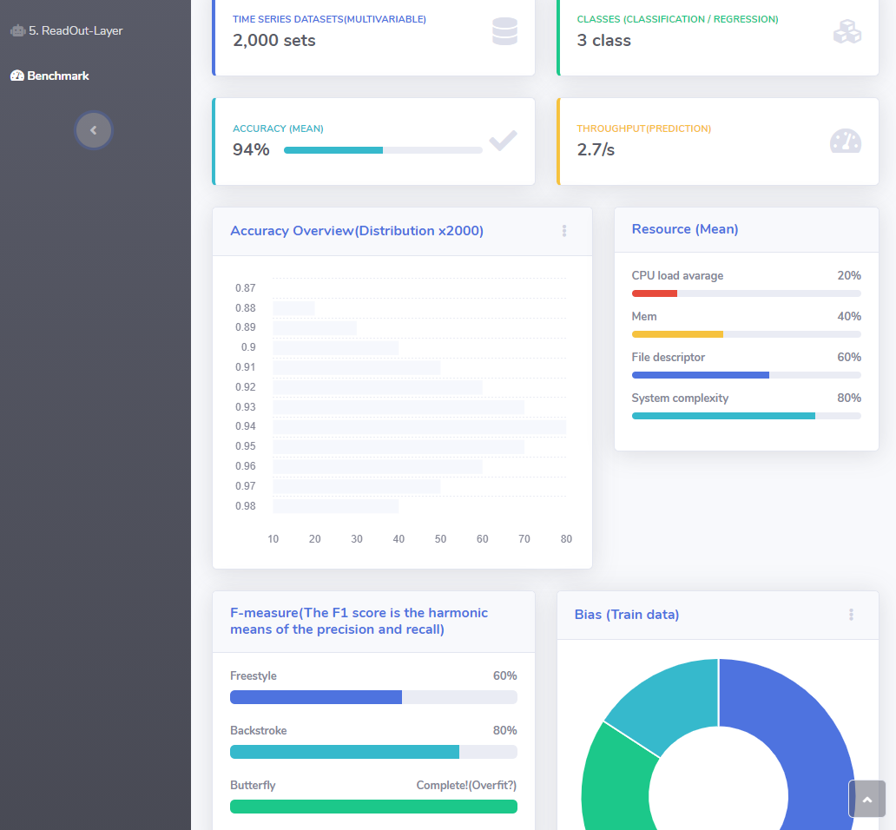Open Accuracy Overview options menu (three dots)
Image resolution: width=896 pixels, height=830 pixels.
pos(564,231)
